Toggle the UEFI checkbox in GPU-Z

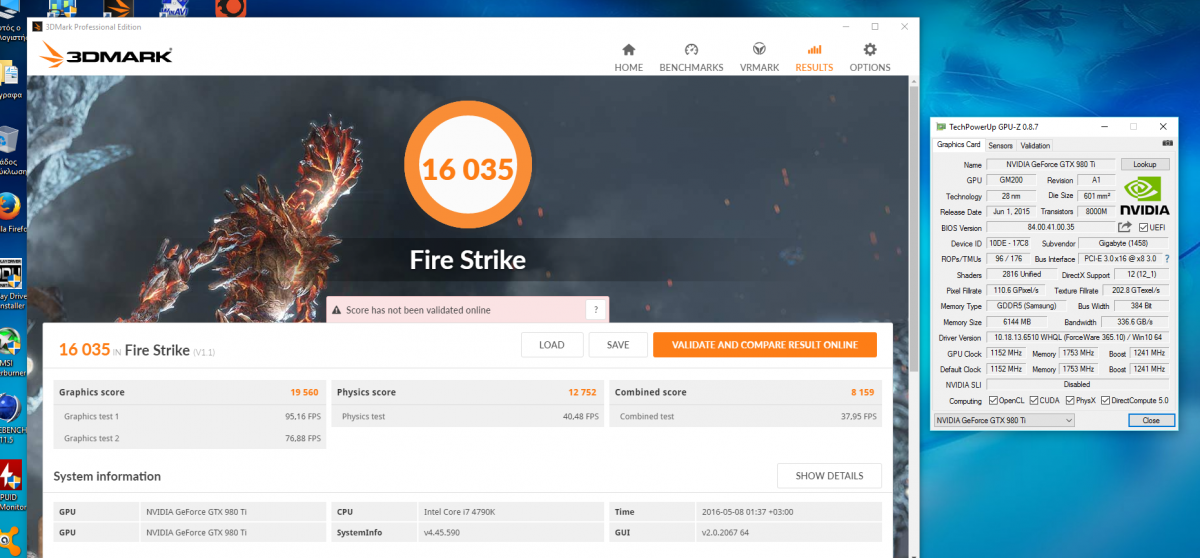coord(1141,228)
